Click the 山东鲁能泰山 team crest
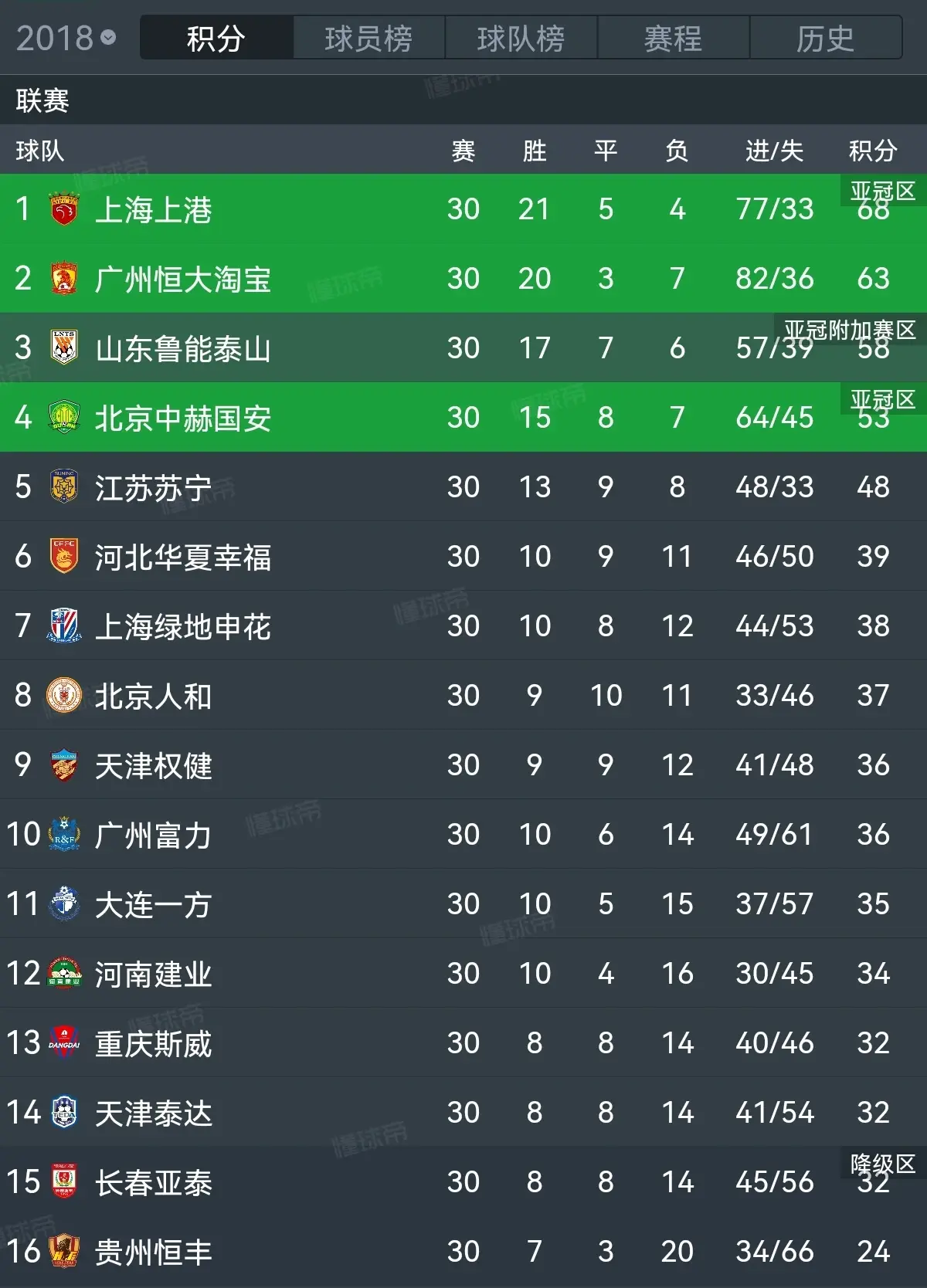Image resolution: width=927 pixels, height=1288 pixels. (64, 348)
